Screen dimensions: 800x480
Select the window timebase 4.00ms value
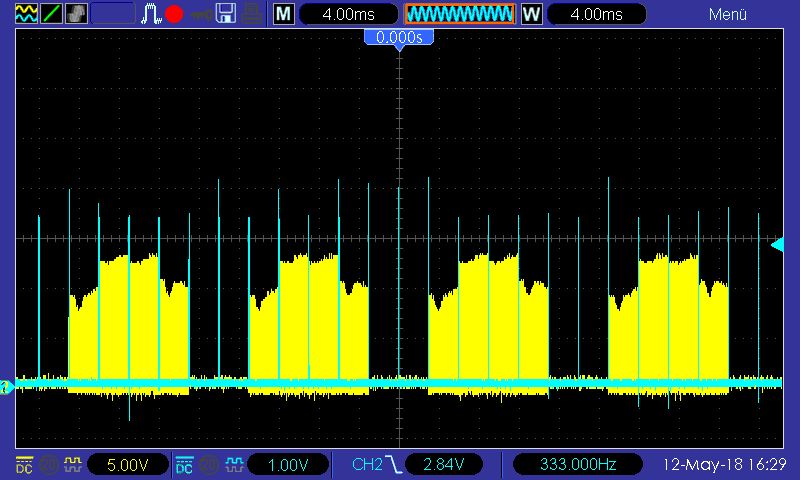click(594, 14)
